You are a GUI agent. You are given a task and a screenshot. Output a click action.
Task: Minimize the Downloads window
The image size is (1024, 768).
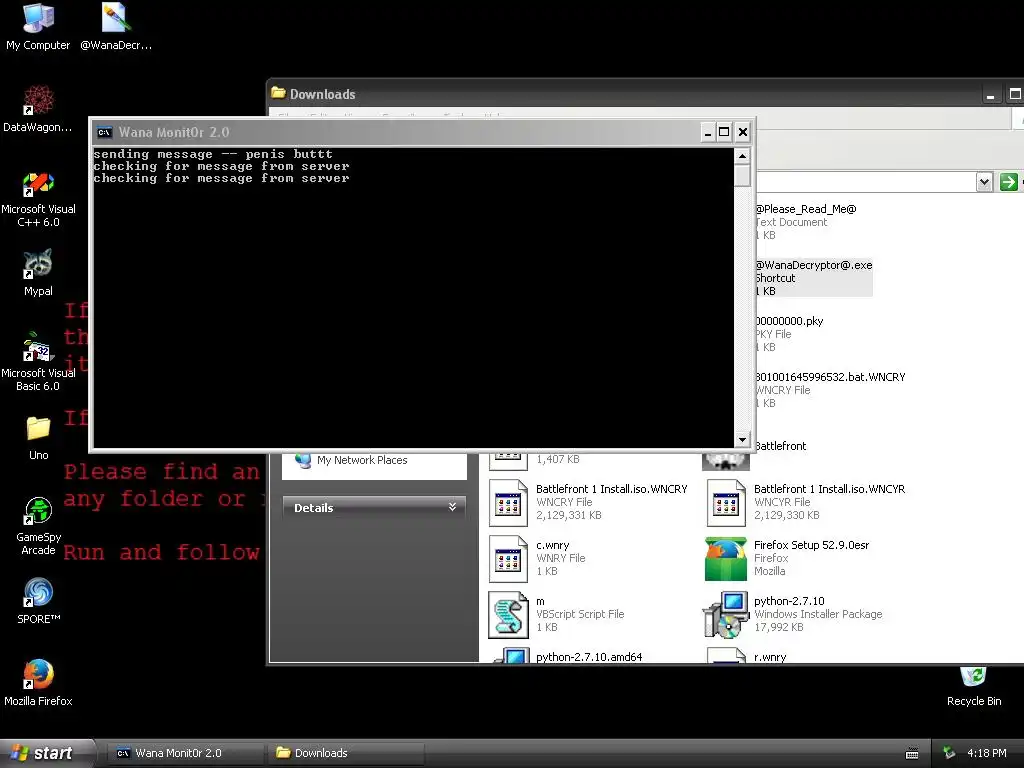pyautogui.click(x=991, y=95)
